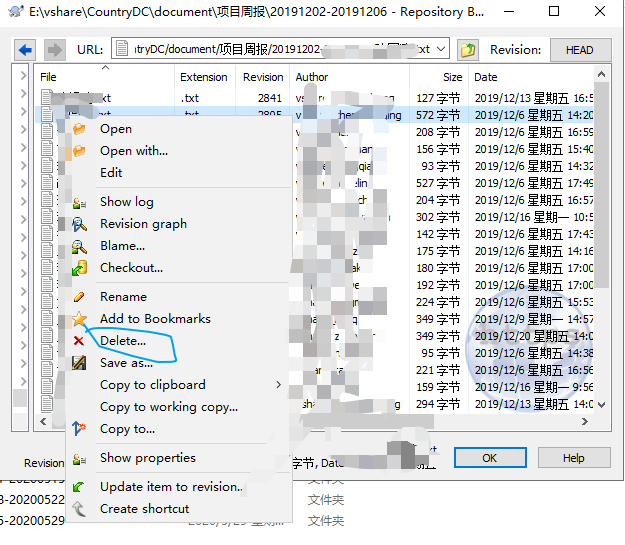Click the document icon in URL field
The image size is (625, 545).
point(122,49)
